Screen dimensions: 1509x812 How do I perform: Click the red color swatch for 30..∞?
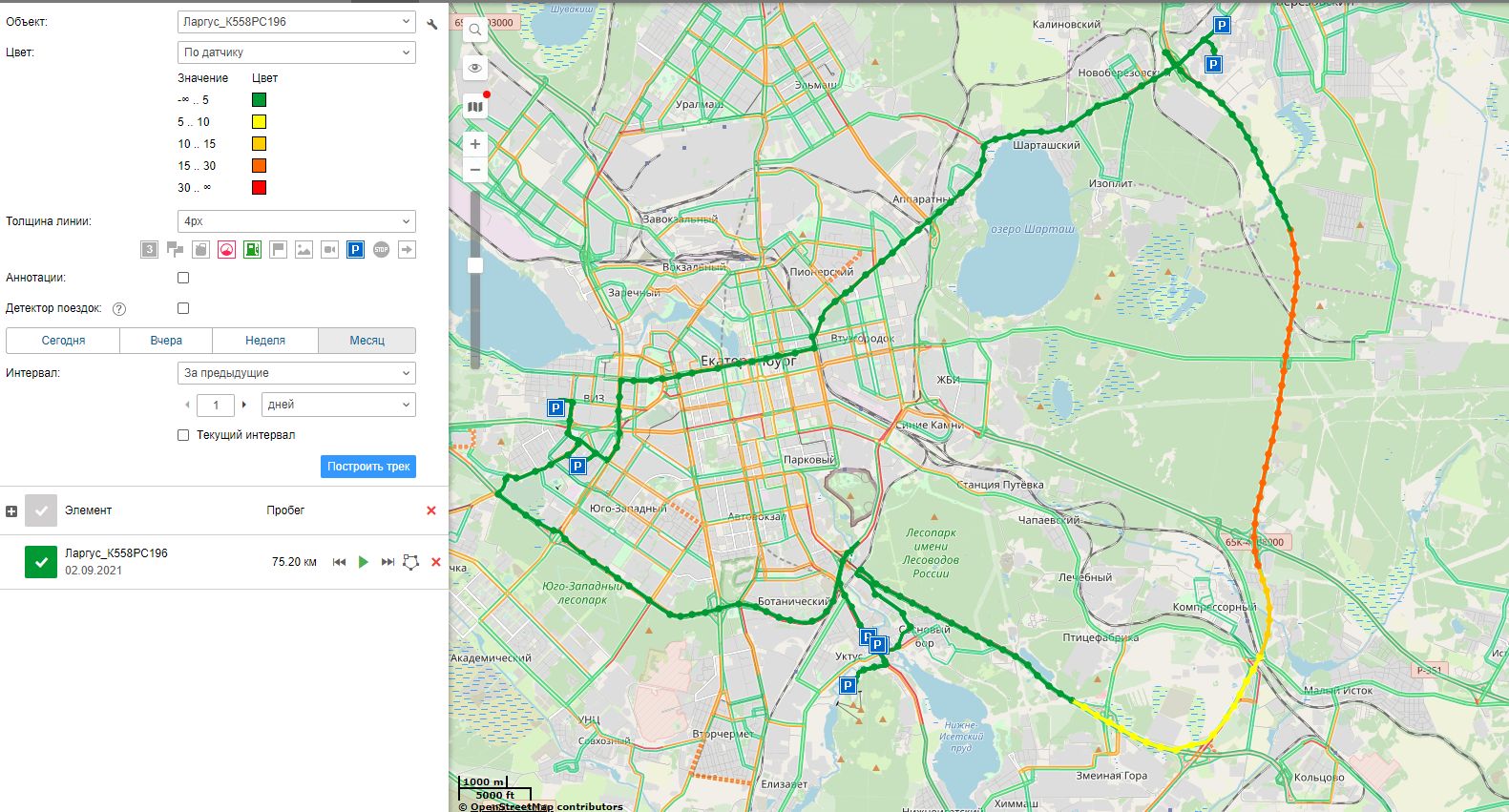tap(259, 188)
